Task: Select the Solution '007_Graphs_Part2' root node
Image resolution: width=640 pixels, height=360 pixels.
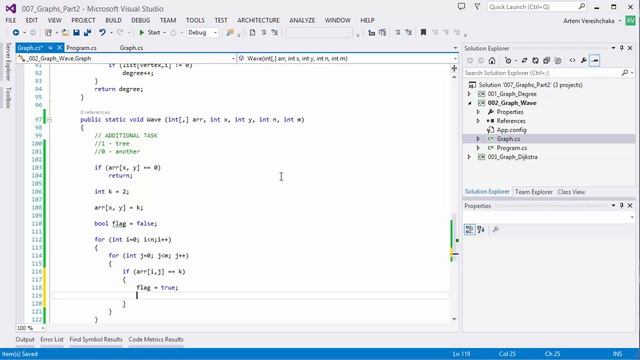Action: [530, 85]
